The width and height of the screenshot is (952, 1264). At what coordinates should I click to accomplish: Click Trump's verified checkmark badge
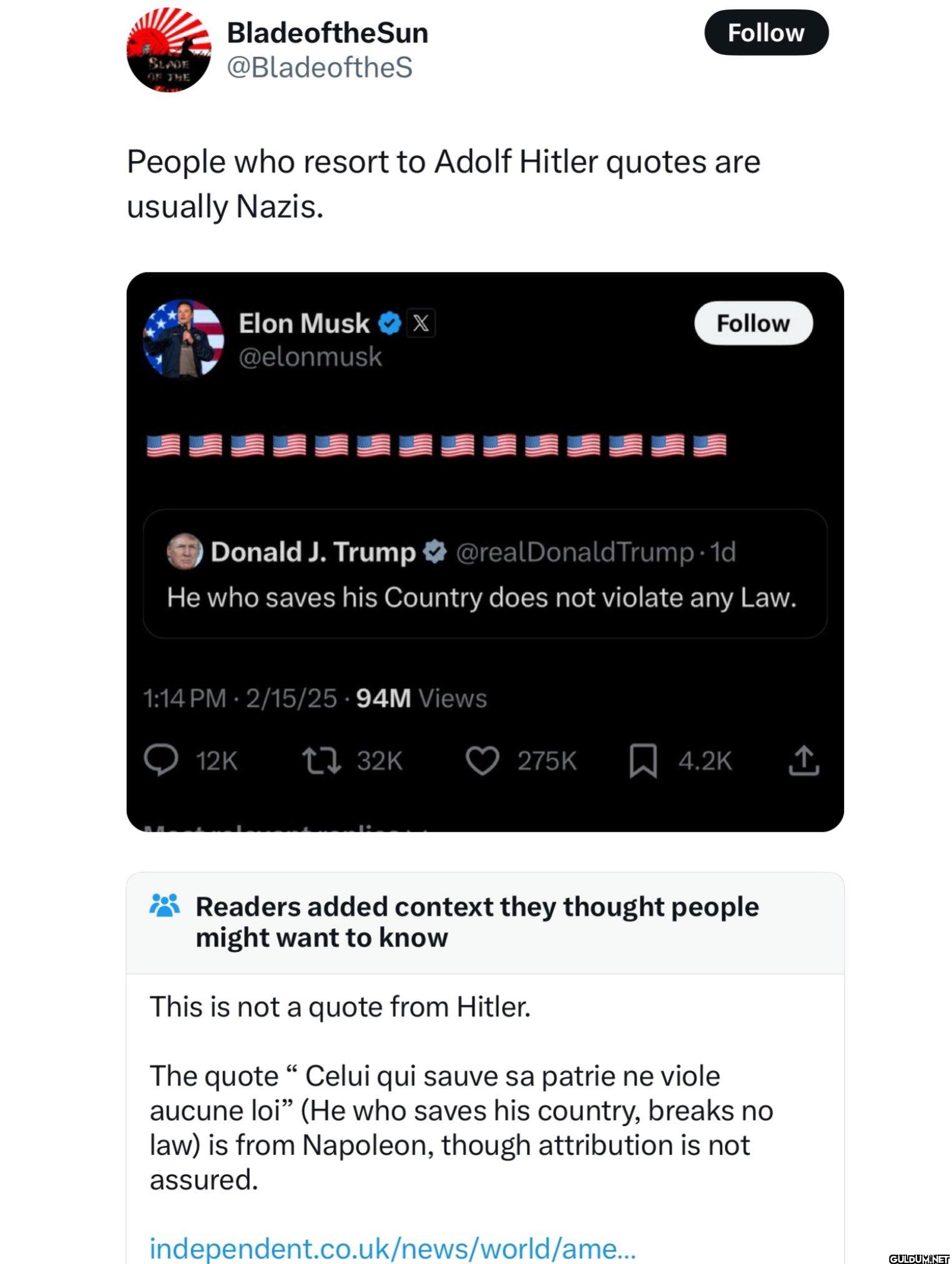point(435,551)
